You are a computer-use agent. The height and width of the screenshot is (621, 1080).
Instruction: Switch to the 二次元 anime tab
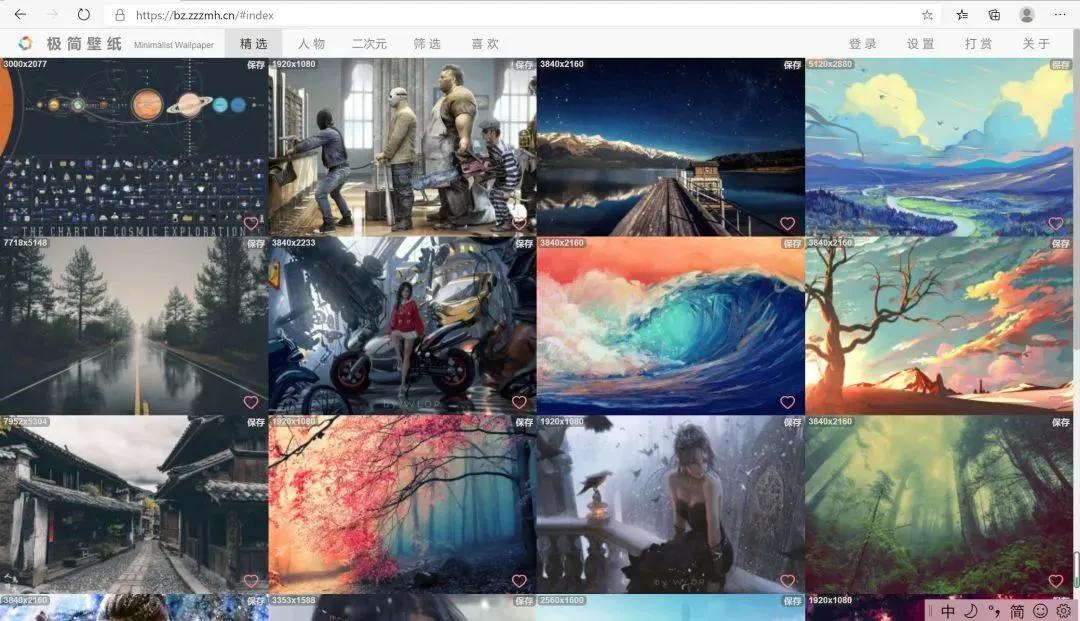tap(369, 43)
